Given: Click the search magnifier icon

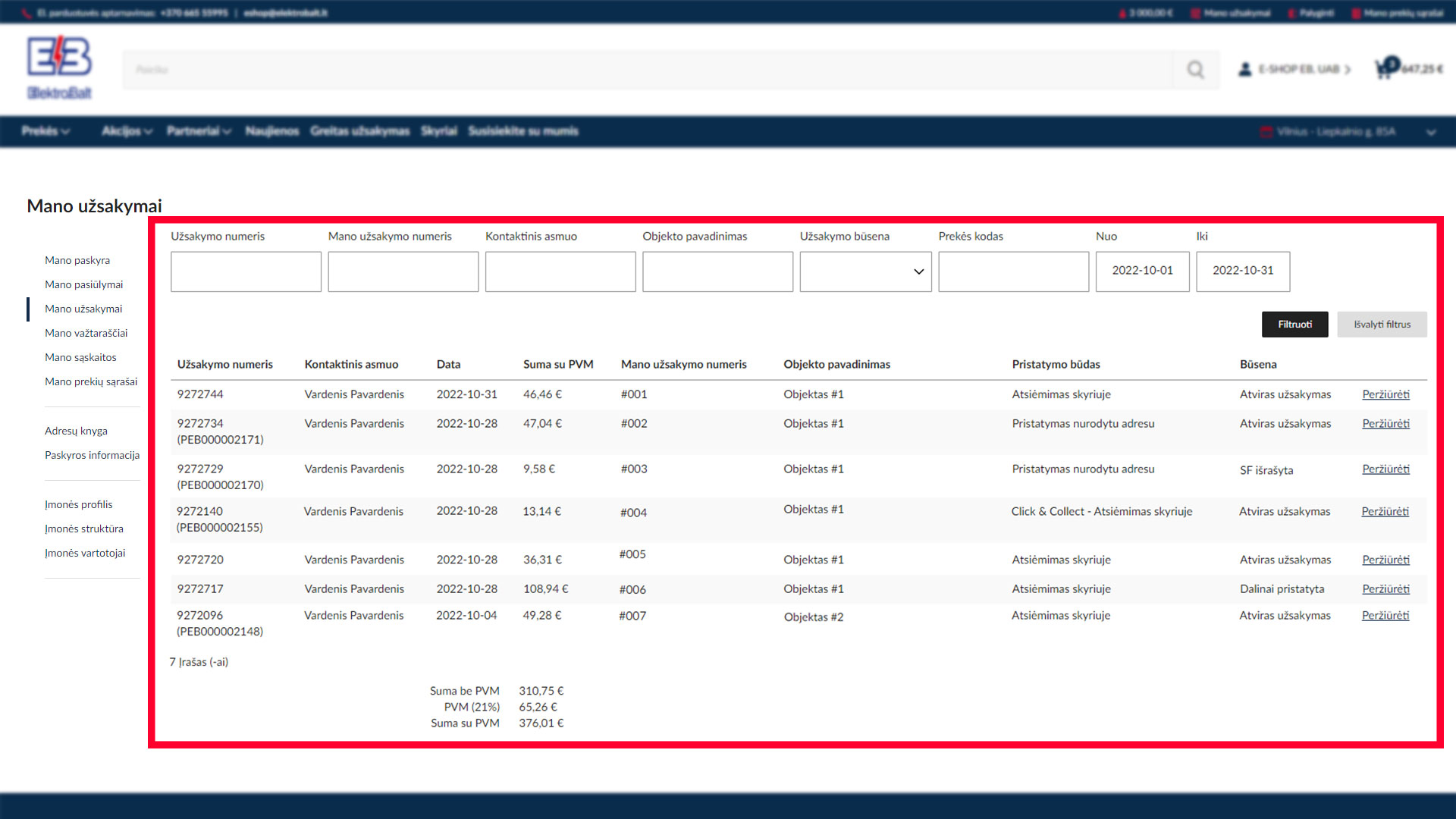Looking at the screenshot, I should coord(1195,70).
